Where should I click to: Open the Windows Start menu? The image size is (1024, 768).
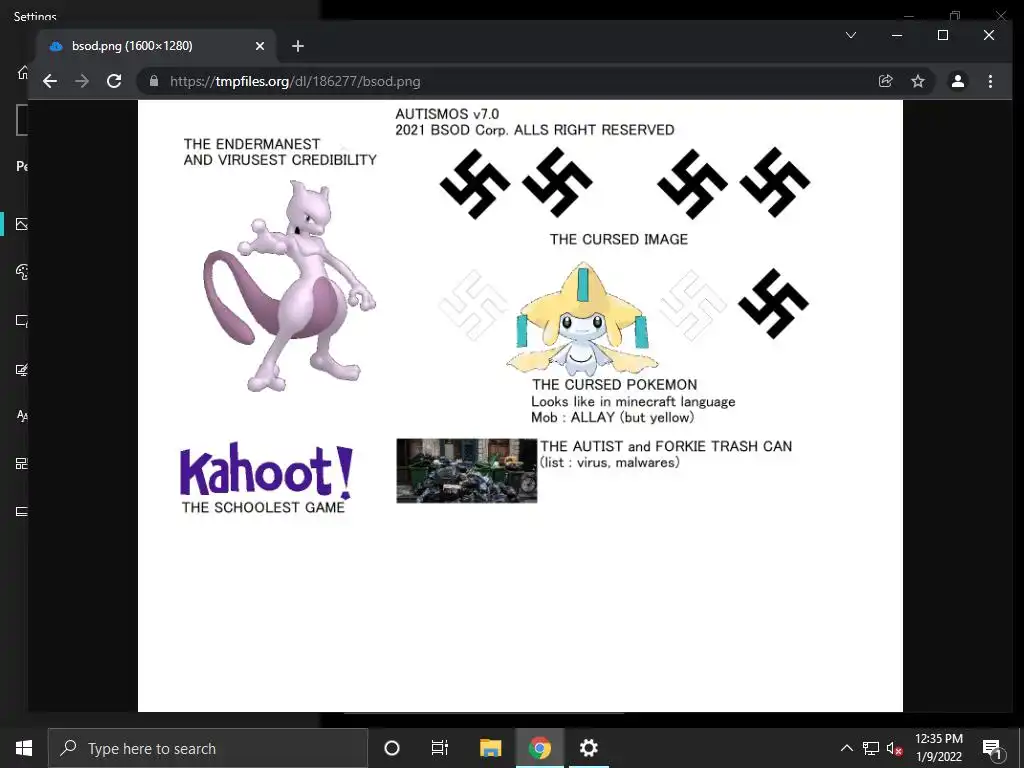(x=24, y=748)
